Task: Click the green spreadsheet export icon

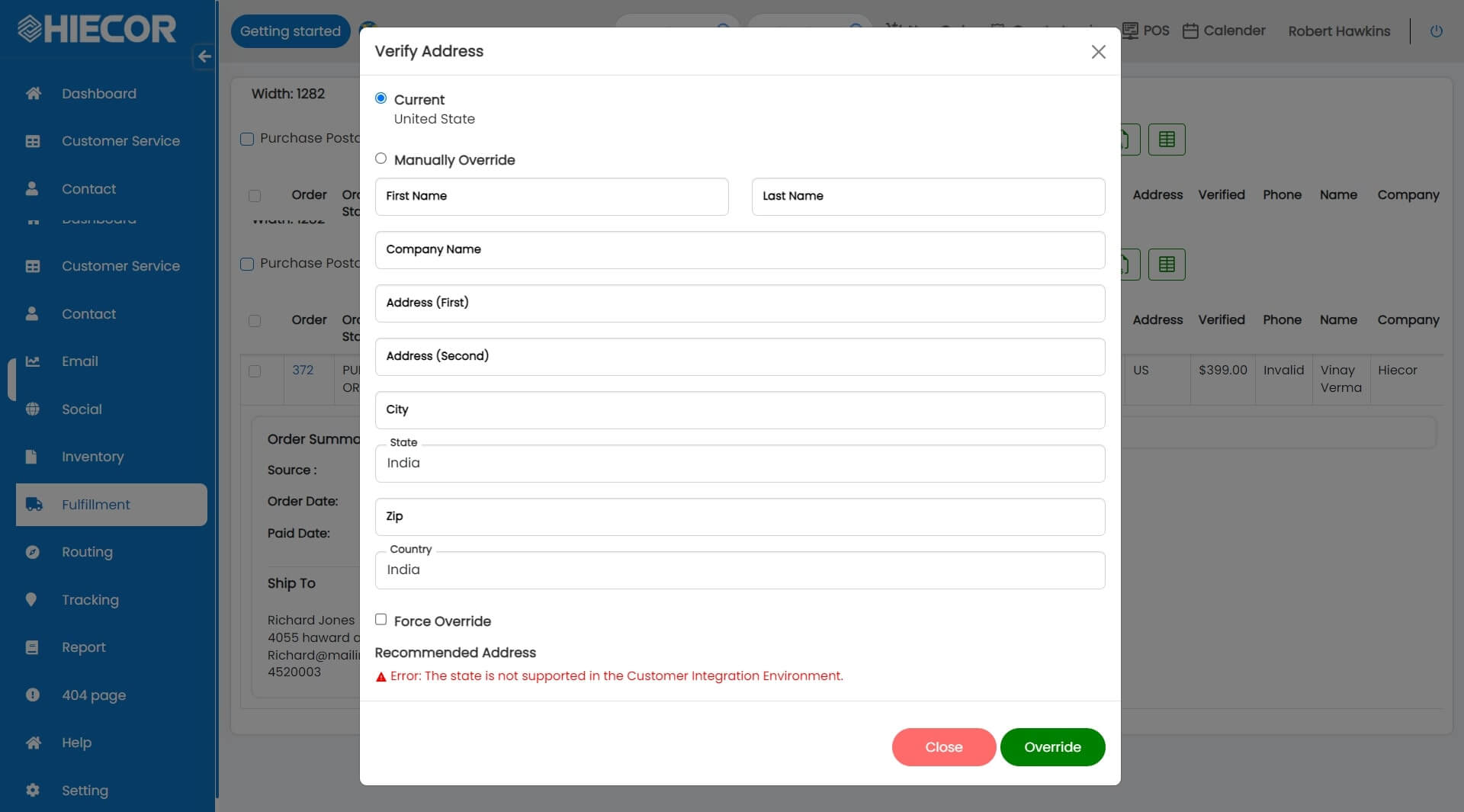Action: click(1166, 140)
